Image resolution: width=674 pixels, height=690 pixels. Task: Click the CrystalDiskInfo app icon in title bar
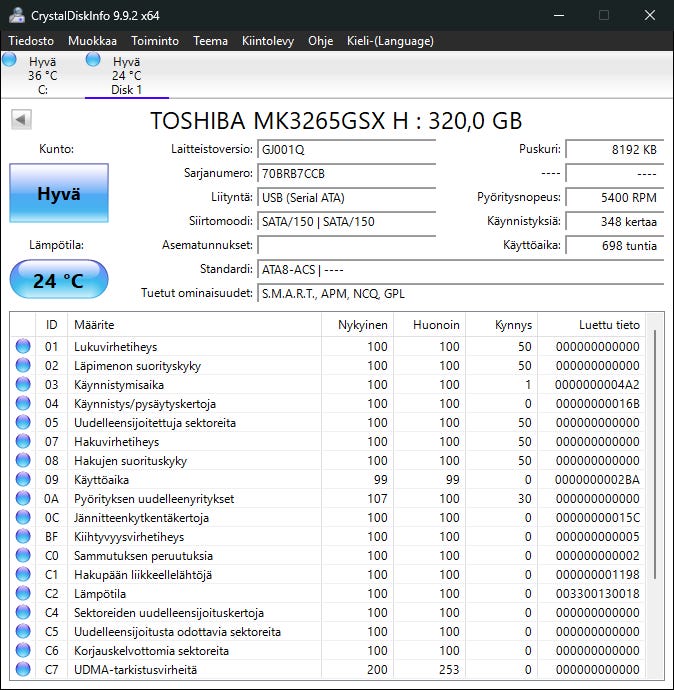(17, 15)
